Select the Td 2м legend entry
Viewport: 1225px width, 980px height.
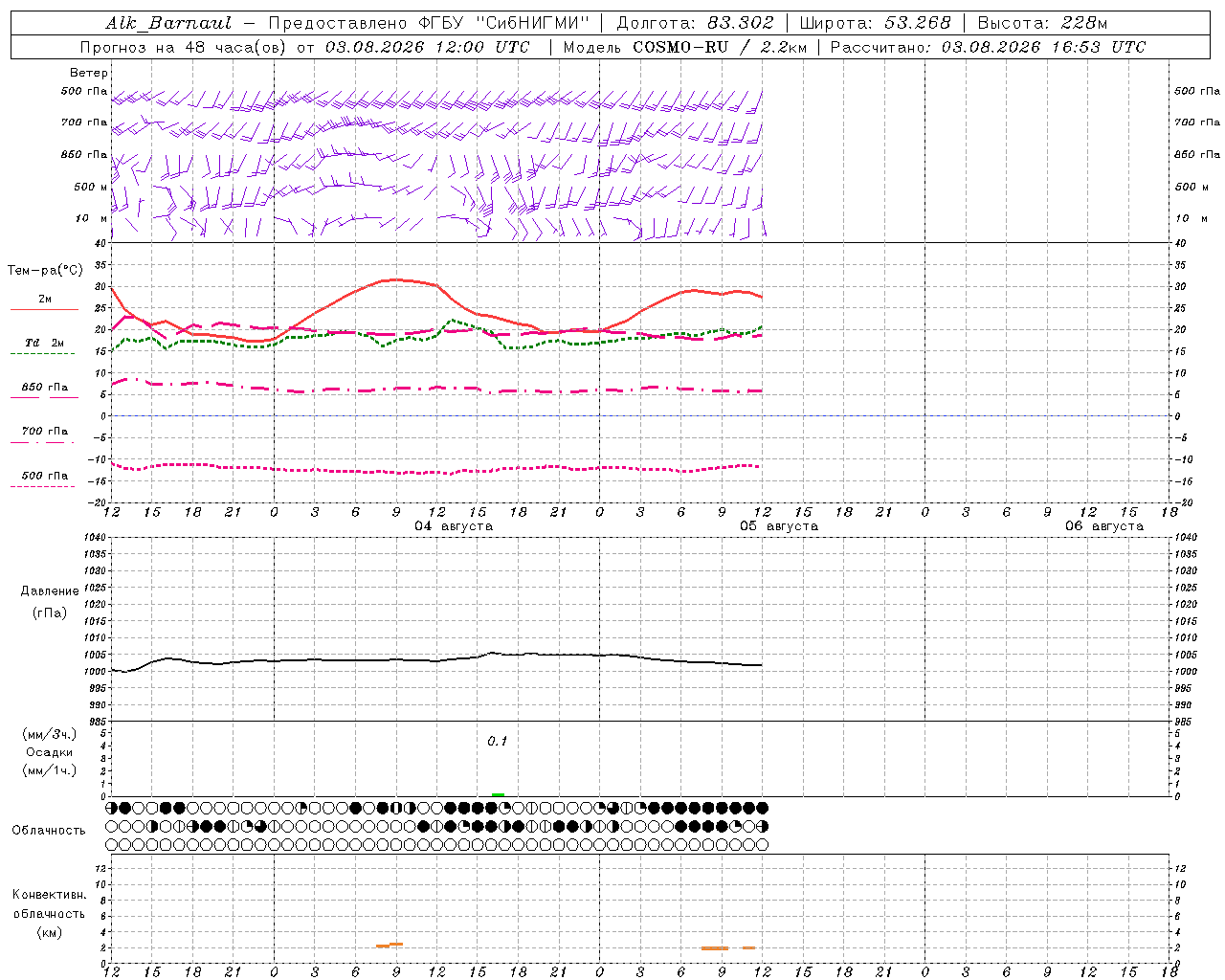(44, 343)
